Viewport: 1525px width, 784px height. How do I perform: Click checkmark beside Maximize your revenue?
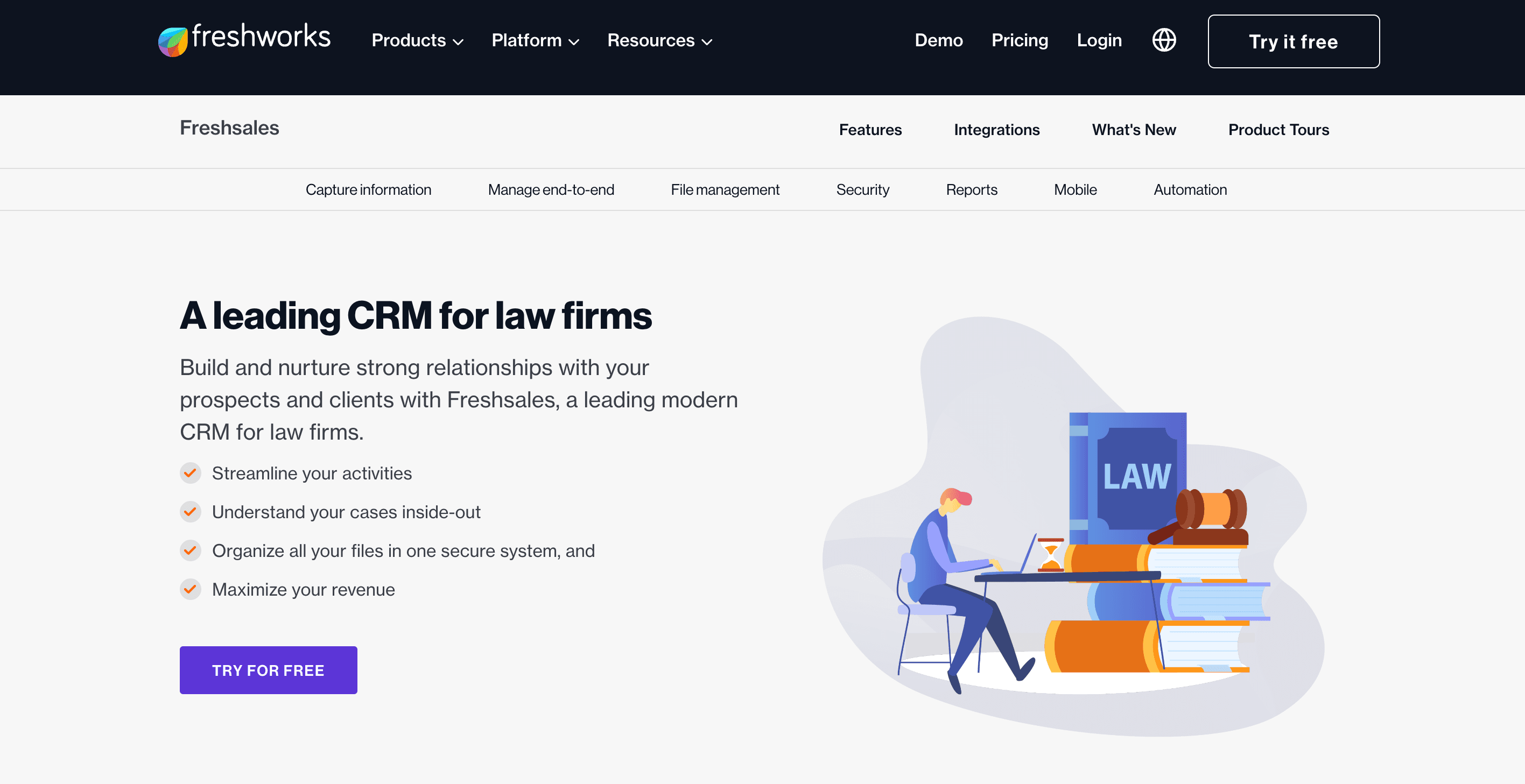(190, 589)
